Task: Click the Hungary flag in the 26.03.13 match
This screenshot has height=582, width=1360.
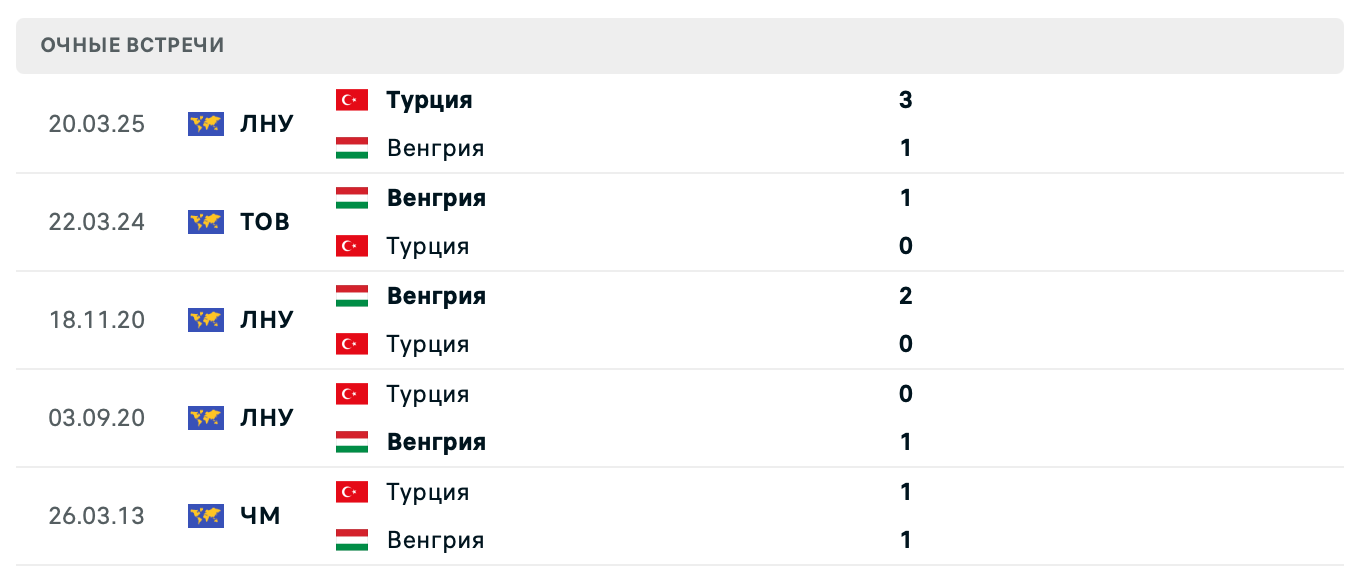Action: click(352, 540)
